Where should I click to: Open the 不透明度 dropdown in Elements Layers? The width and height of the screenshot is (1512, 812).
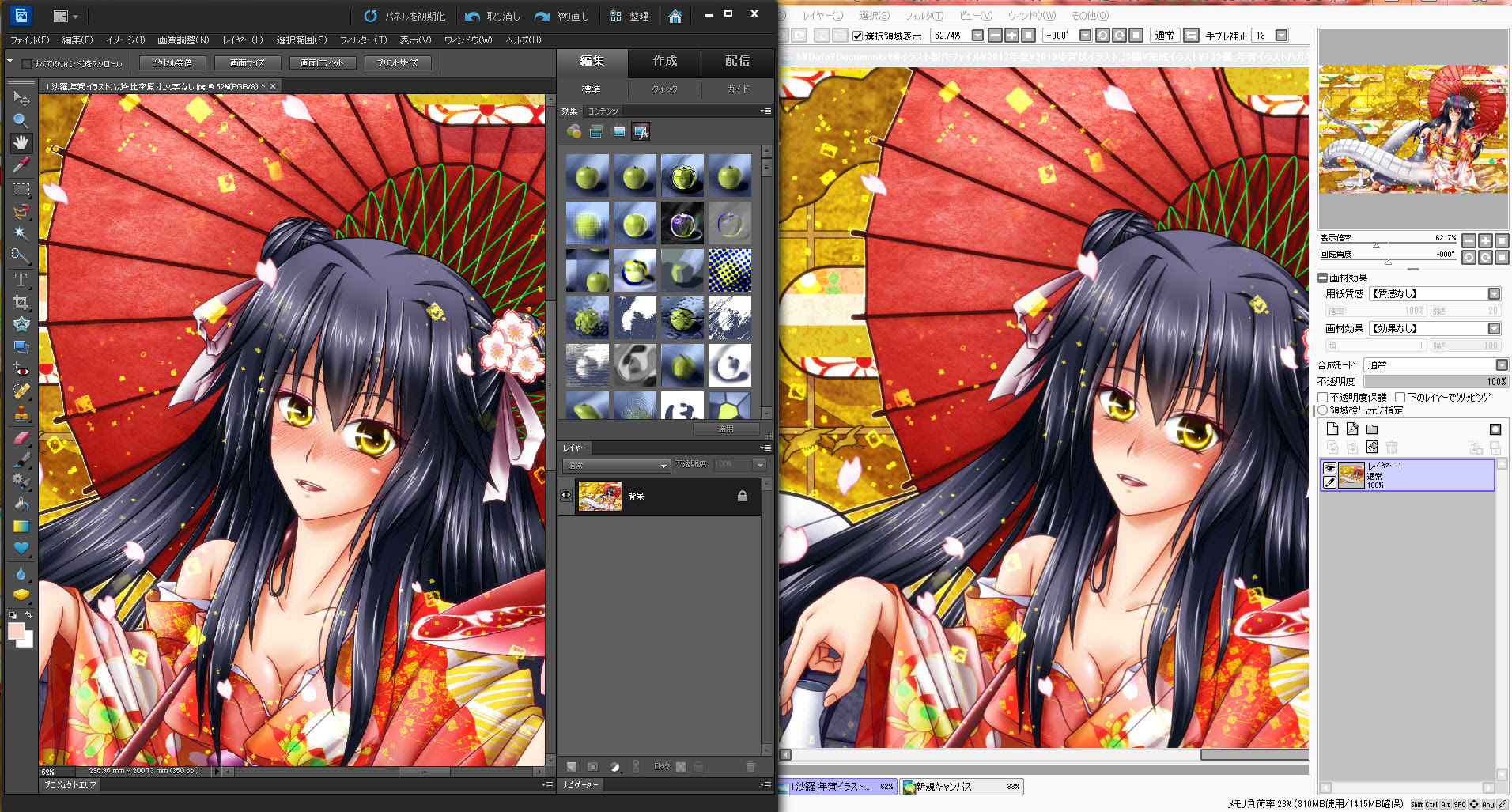click(x=761, y=465)
